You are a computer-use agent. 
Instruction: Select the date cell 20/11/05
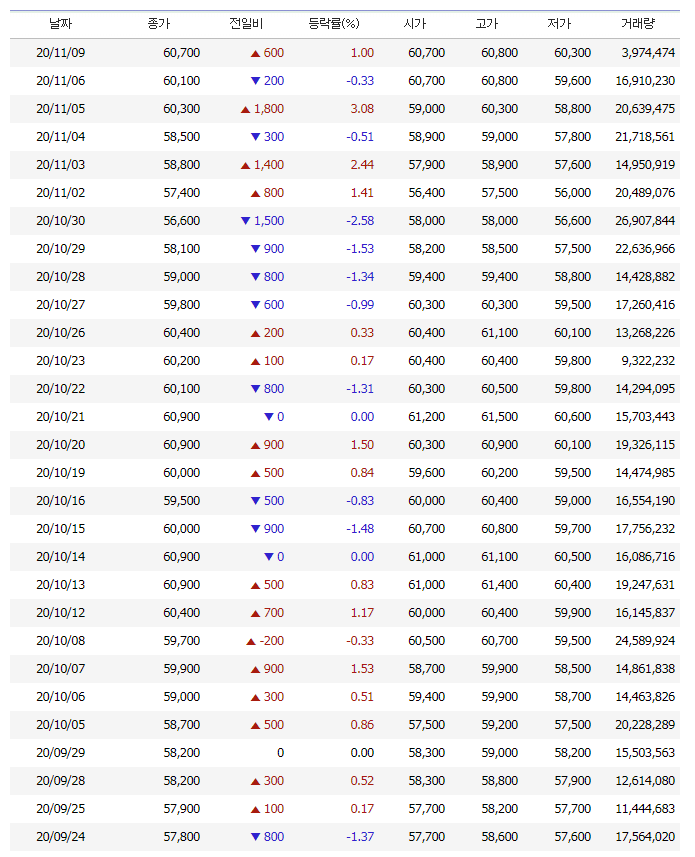tap(61, 109)
